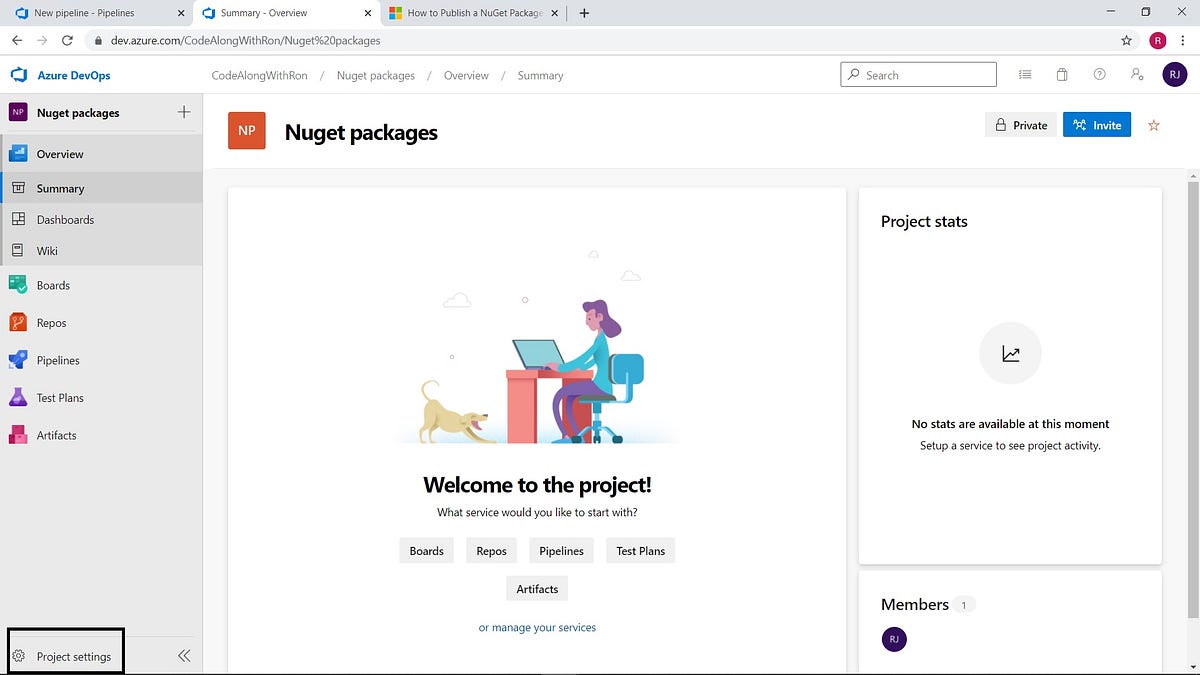Open the Wiki icon in sidebar
This screenshot has height=675, width=1200.
[18, 250]
